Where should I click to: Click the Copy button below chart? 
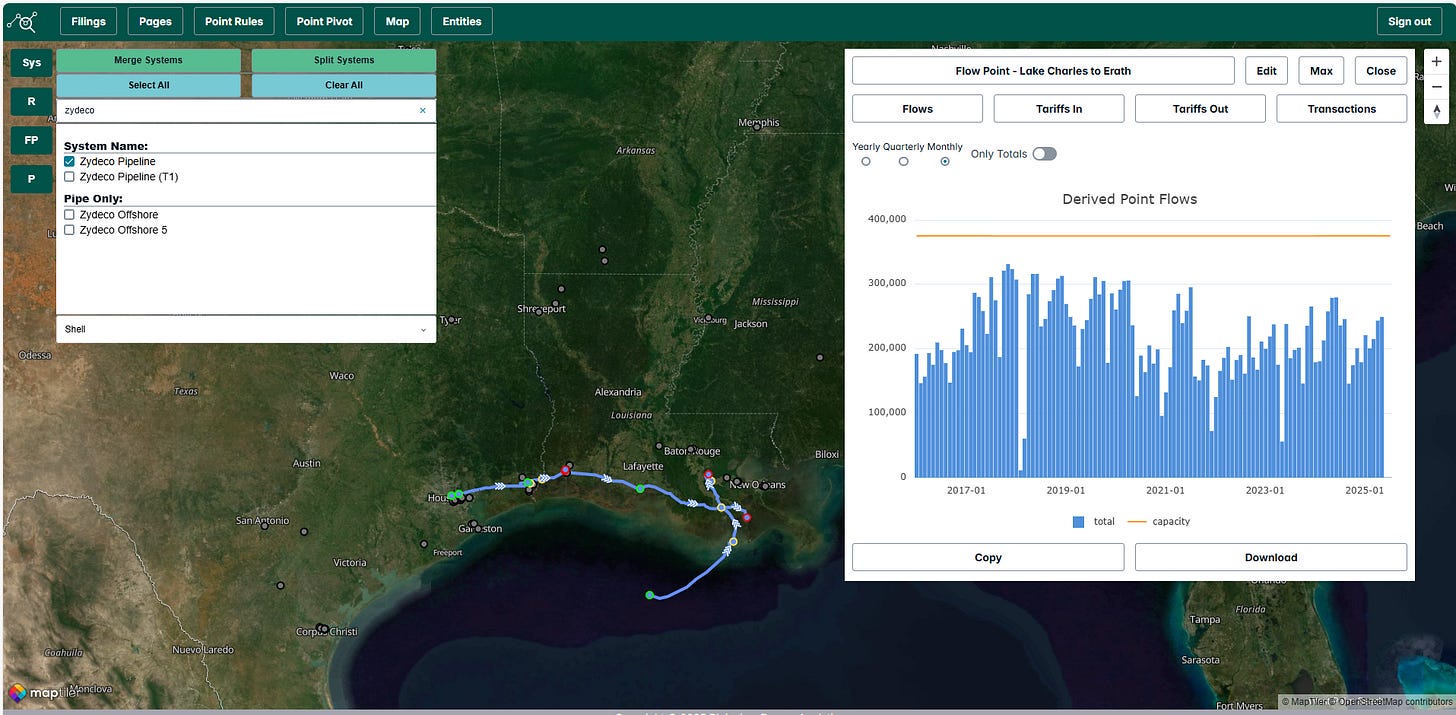988,557
